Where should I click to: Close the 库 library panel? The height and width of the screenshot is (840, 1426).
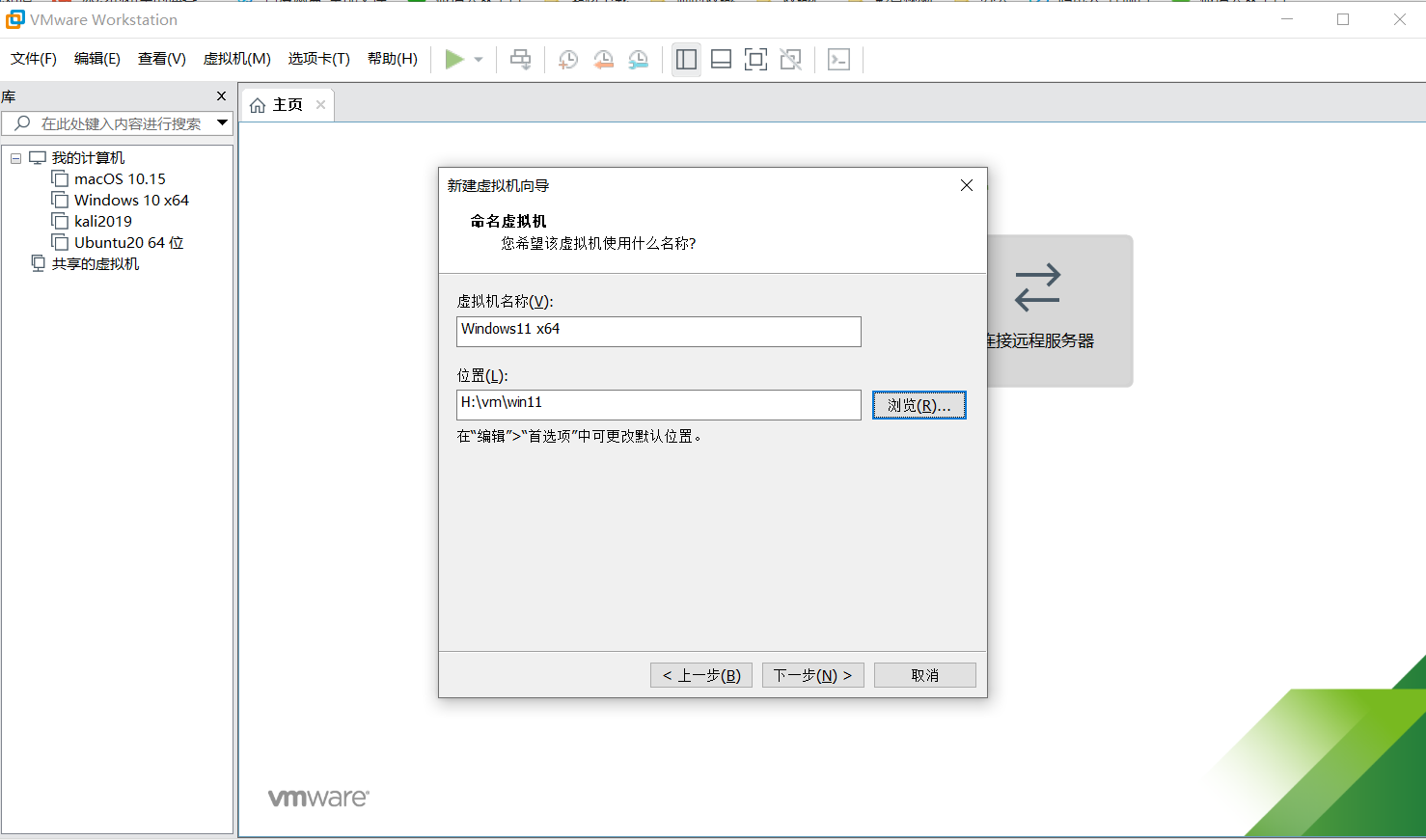(221, 96)
